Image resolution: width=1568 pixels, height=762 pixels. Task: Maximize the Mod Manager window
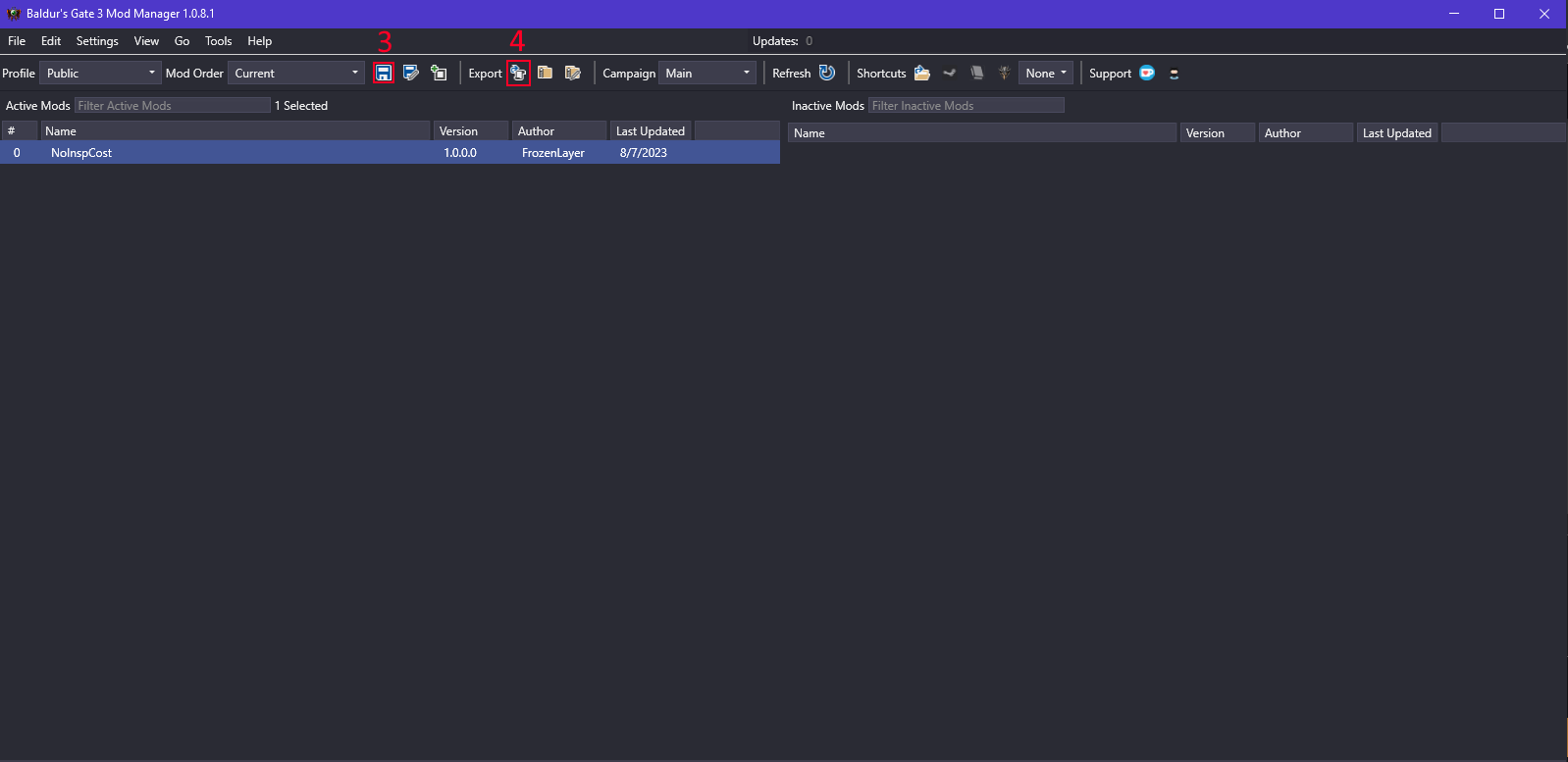[x=1499, y=14]
